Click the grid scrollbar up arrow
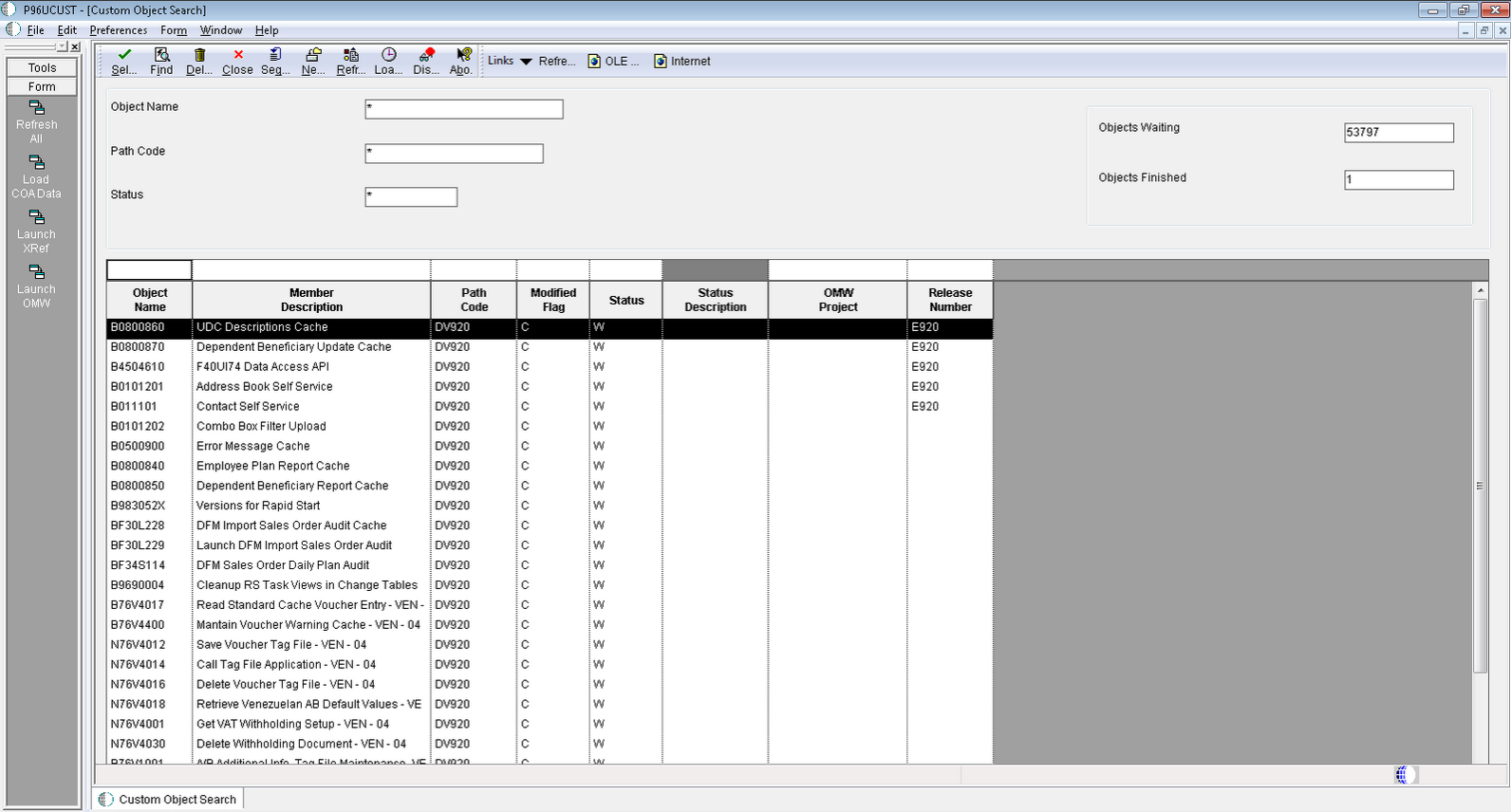 click(1480, 289)
